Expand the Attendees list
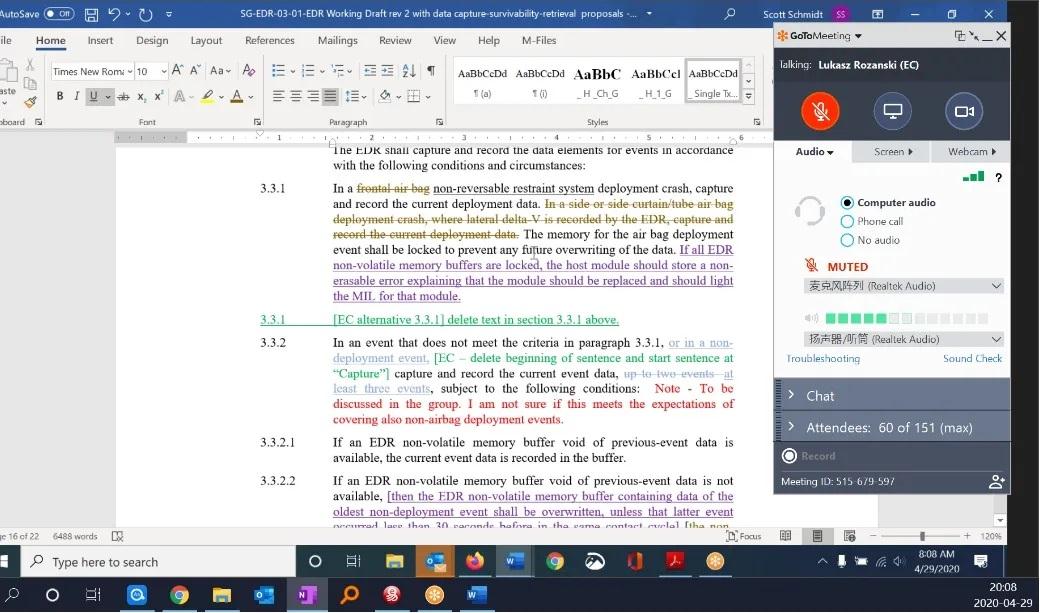 coord(892,427)
